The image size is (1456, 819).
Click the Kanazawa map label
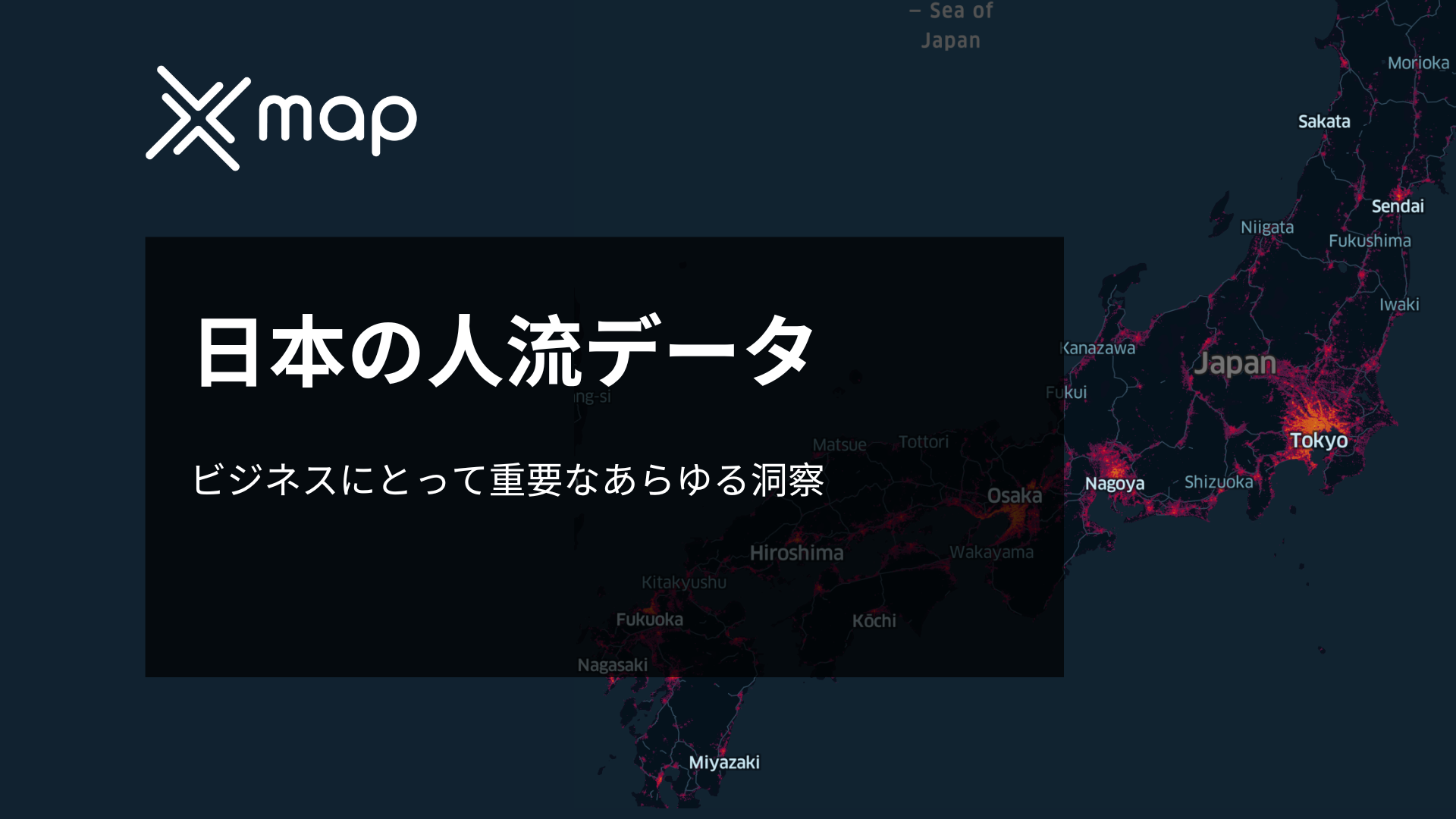1098,348
